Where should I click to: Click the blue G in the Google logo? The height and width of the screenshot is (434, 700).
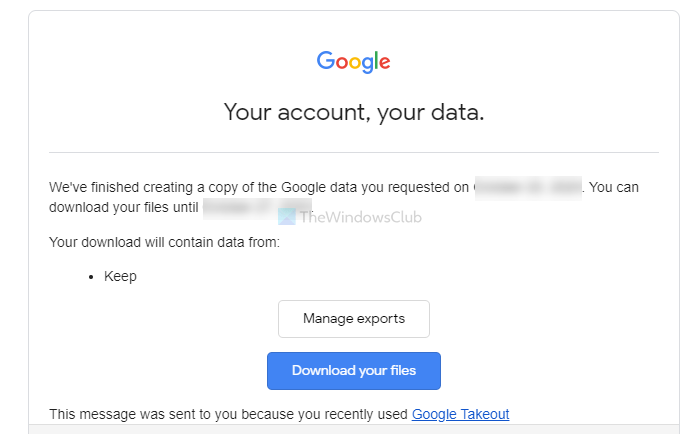[325, 60]
